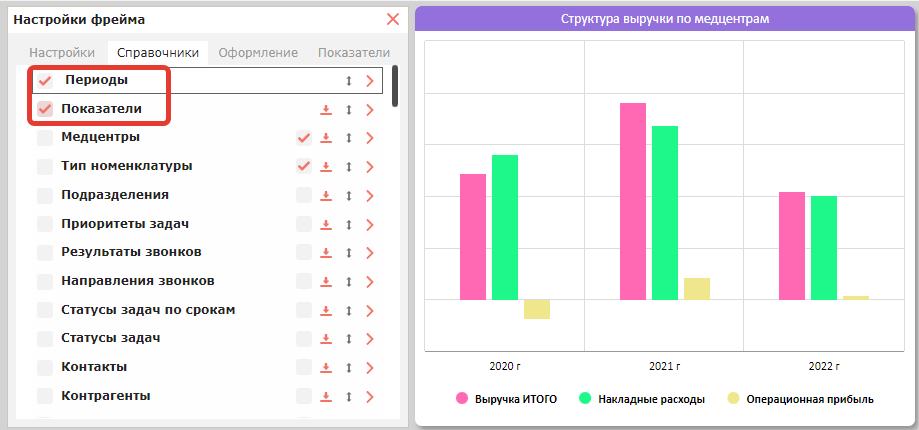Image resolution: width=919 pixels, height=430 pixels.
Task: Click download icon in Статусы задач row
Action: pos(326,339)
